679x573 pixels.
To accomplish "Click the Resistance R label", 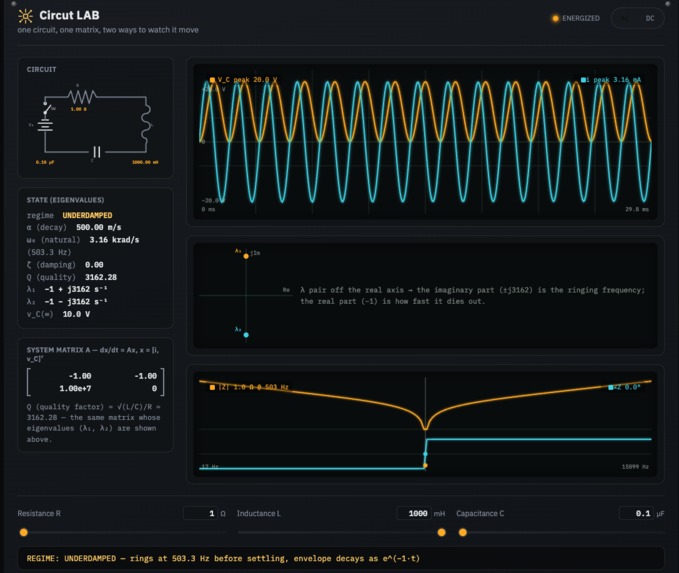I will (x=39, y=514).
